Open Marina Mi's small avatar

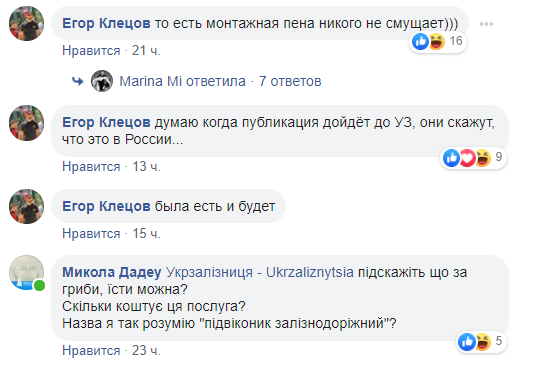pos(102,81)
